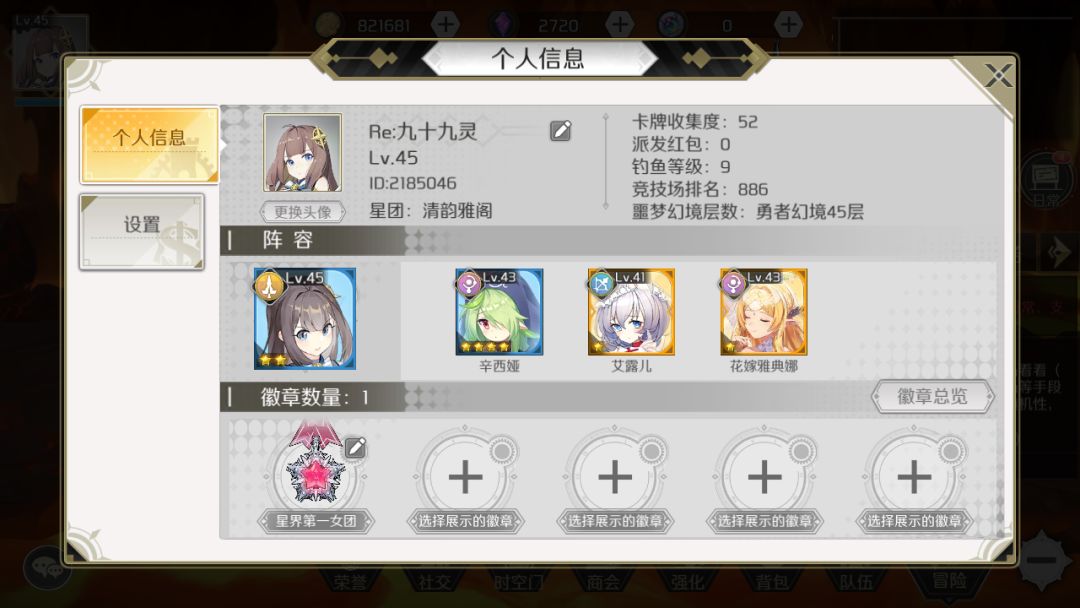Switch to the 设置 tab
Image resolution: width=1080 pixels, height=608 pixels.
tap(142, 231)
